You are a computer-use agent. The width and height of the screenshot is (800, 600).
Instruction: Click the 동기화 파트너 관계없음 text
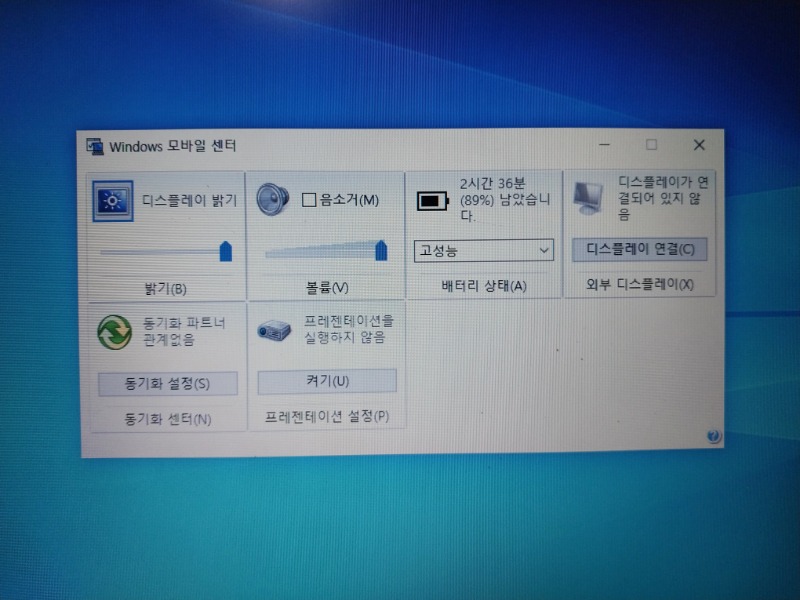tap(184, 331)
